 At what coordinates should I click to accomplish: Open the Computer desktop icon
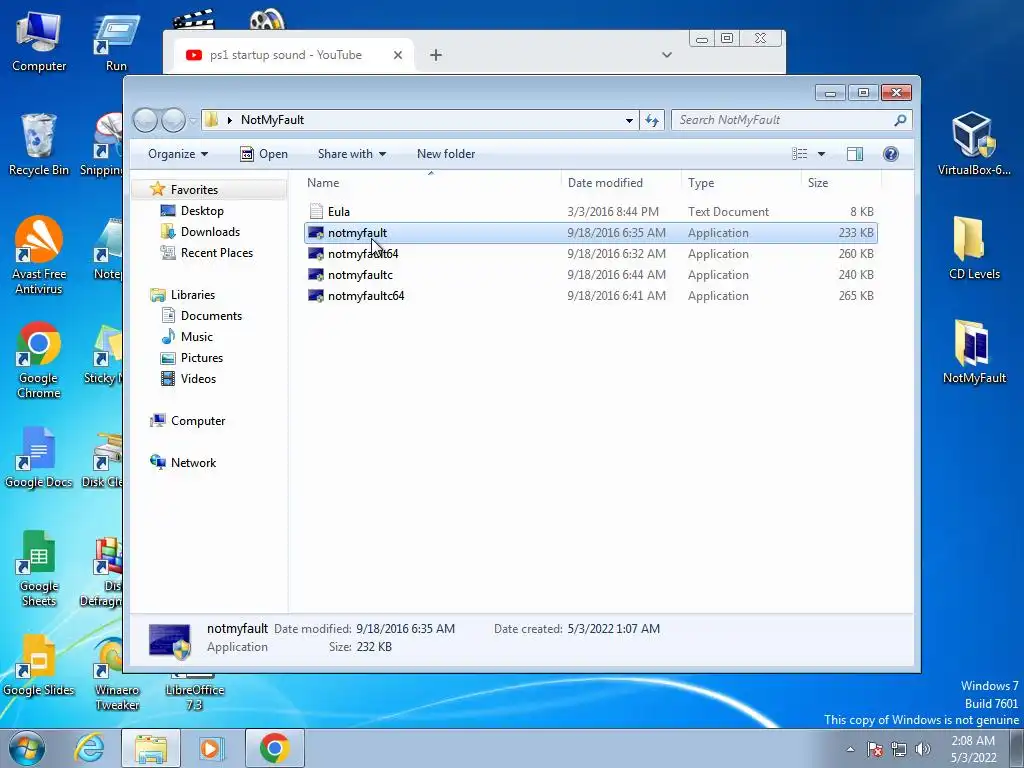point(39,41)
